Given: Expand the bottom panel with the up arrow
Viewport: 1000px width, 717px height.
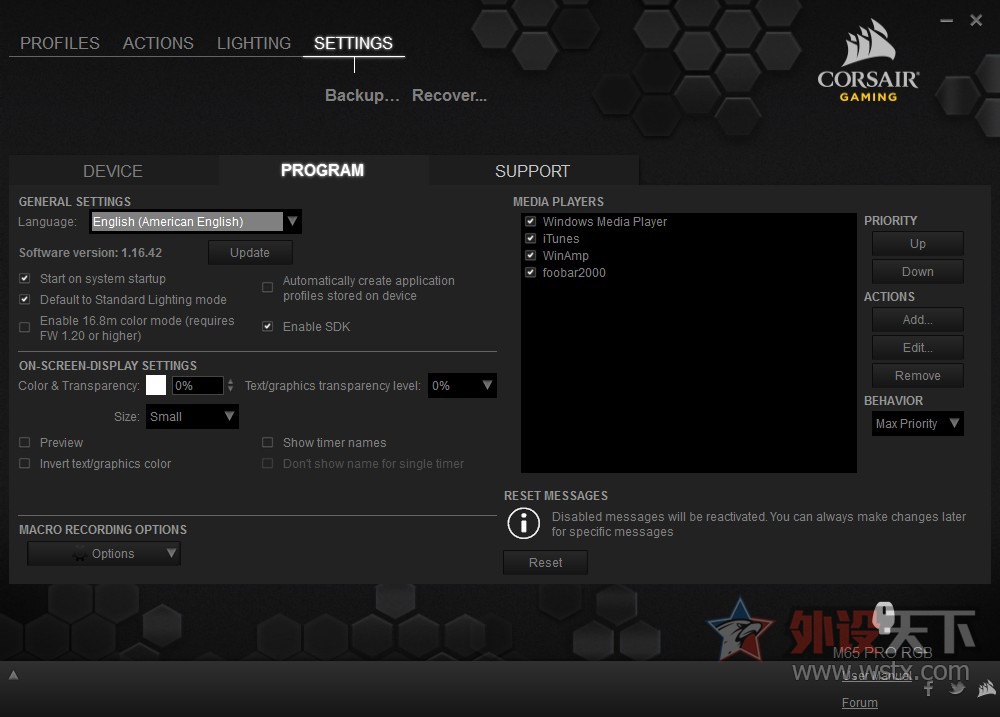Looking at the screenshot, I should [13, 675].
